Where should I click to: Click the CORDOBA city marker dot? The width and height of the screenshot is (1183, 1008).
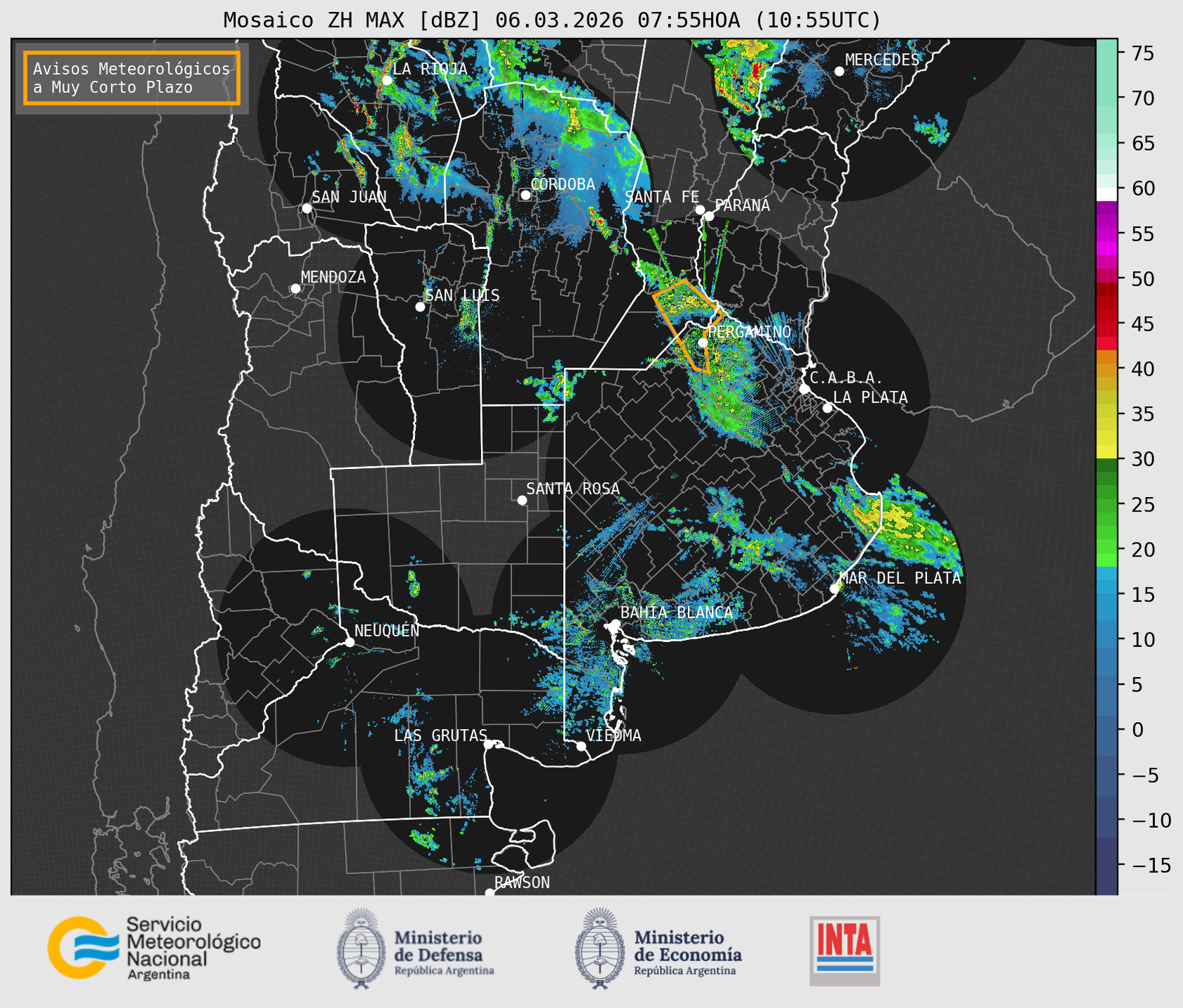525,195
